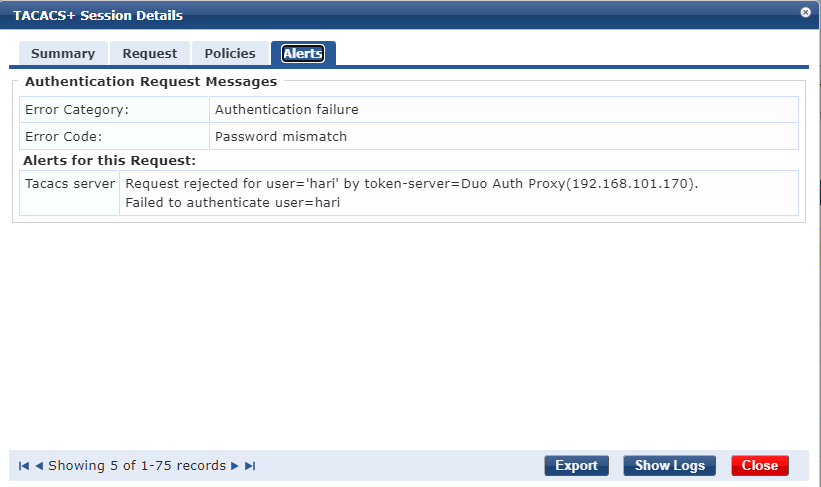Image resolution: width=821 pixels, height=487 pixels.
Task: Click the 'Password mismatch' error code value
Action: tap(281, 136)
